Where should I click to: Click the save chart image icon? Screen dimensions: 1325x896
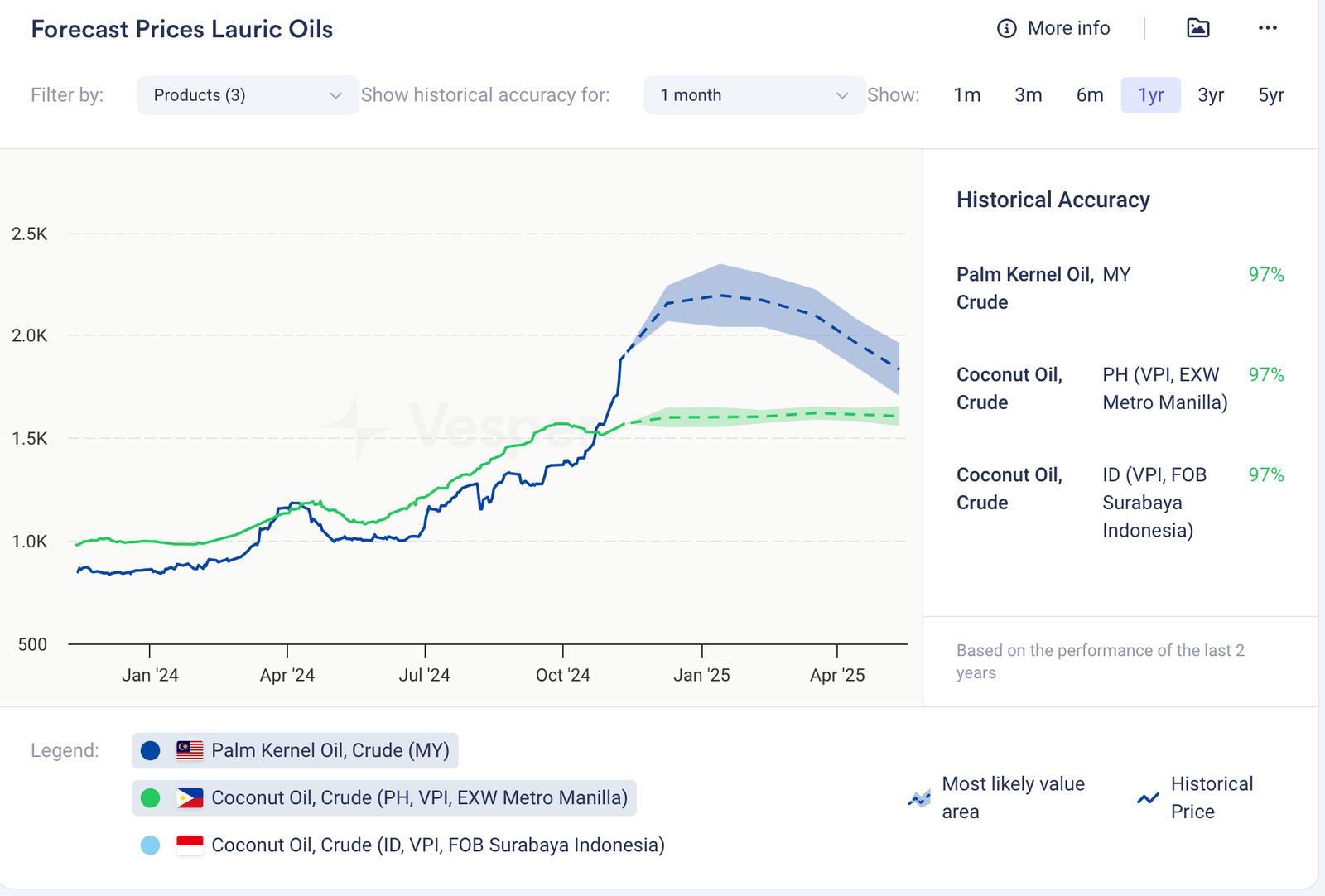1197,28
